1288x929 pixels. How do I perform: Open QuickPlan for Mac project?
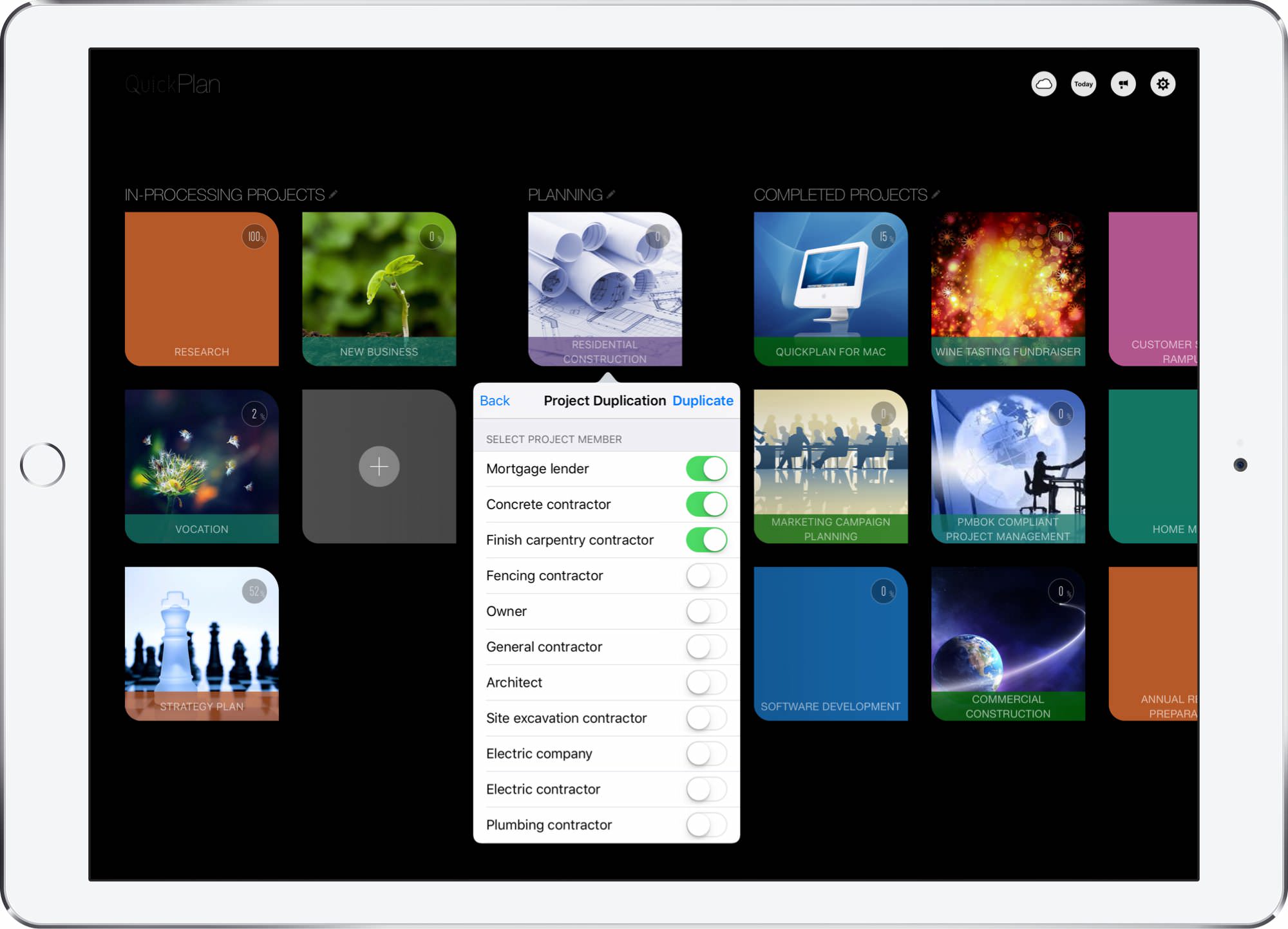(x=830, y=288)
